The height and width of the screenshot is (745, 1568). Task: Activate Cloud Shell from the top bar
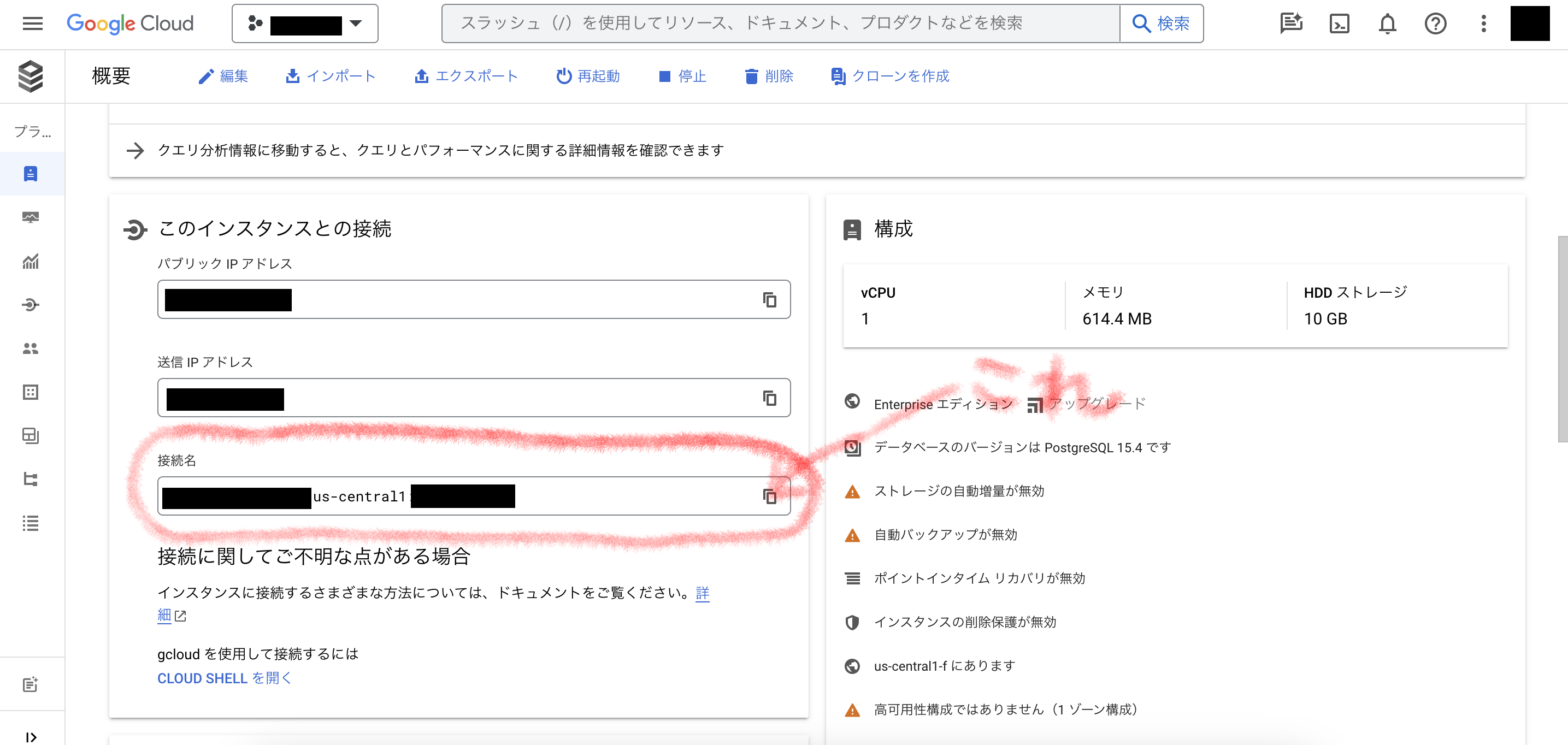pos(1339,23)
